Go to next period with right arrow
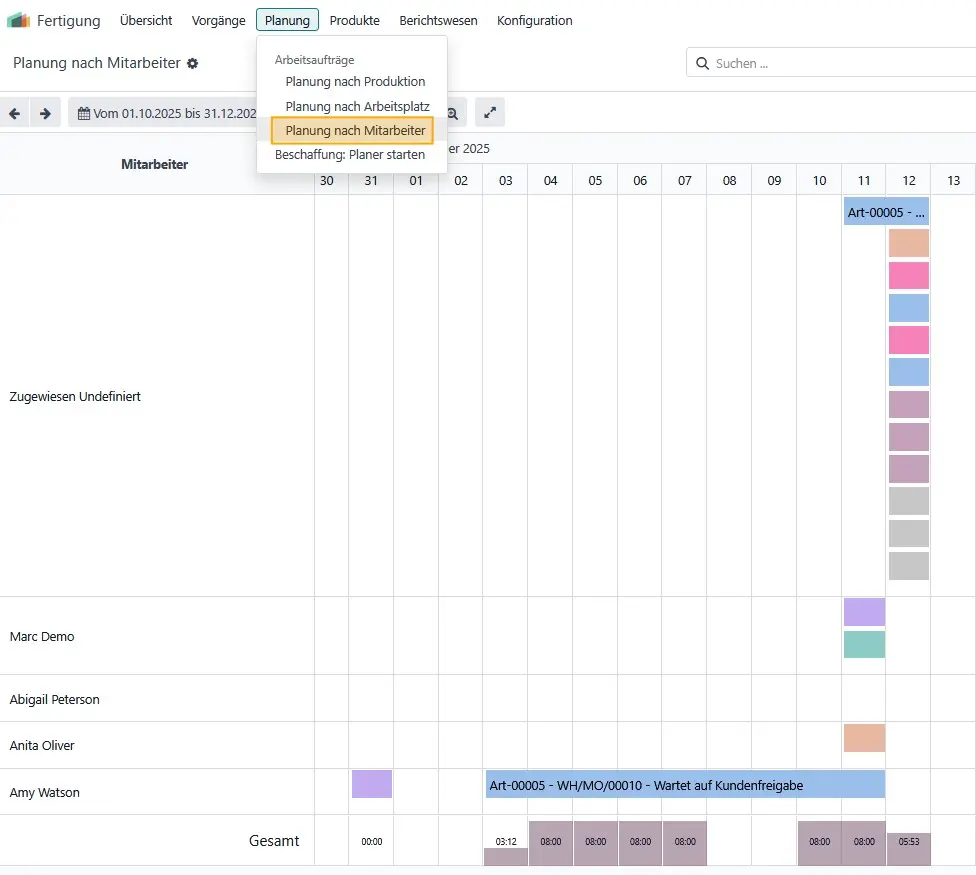 click(45, 114)
